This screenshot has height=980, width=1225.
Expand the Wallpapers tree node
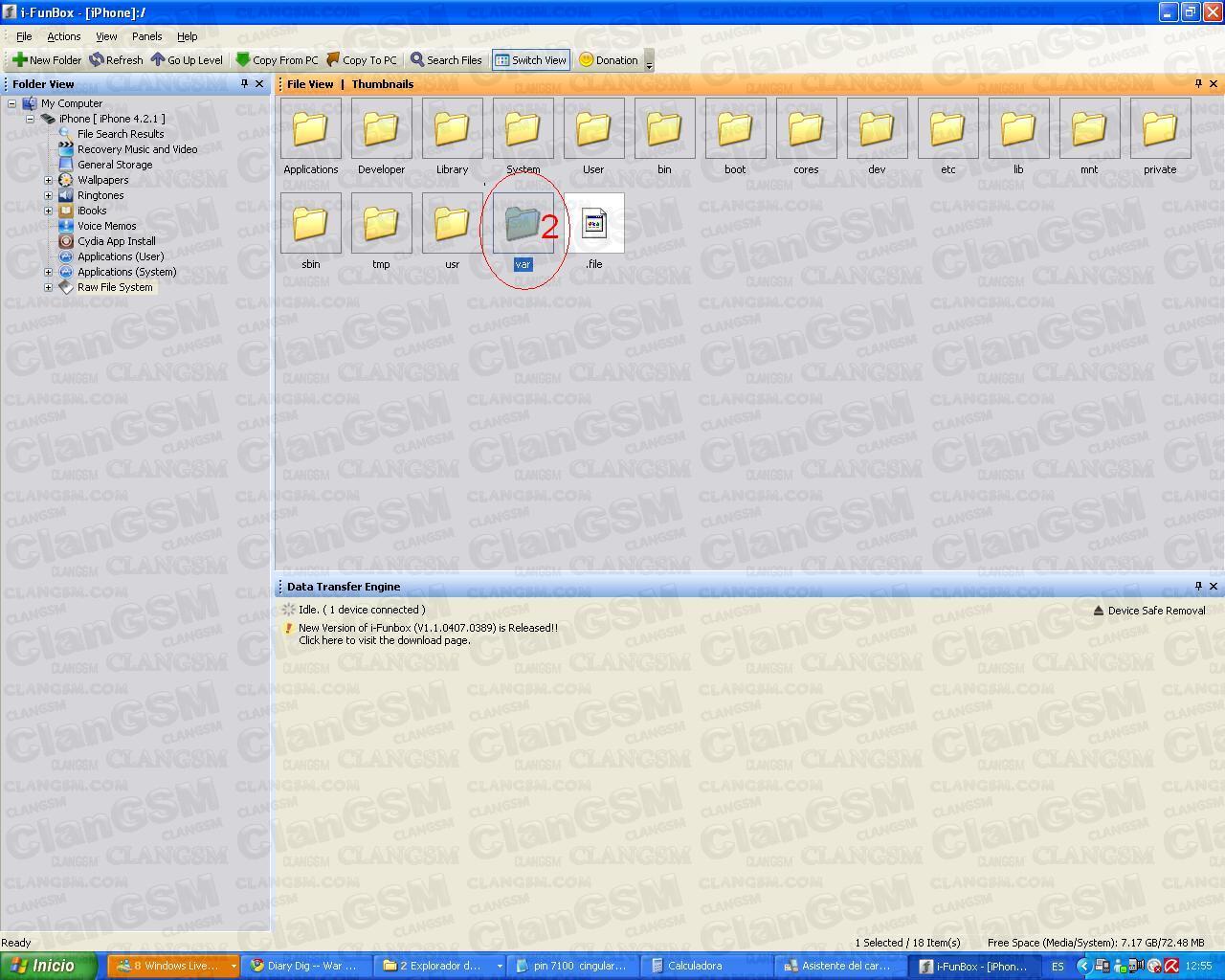[x=48, y=180]
